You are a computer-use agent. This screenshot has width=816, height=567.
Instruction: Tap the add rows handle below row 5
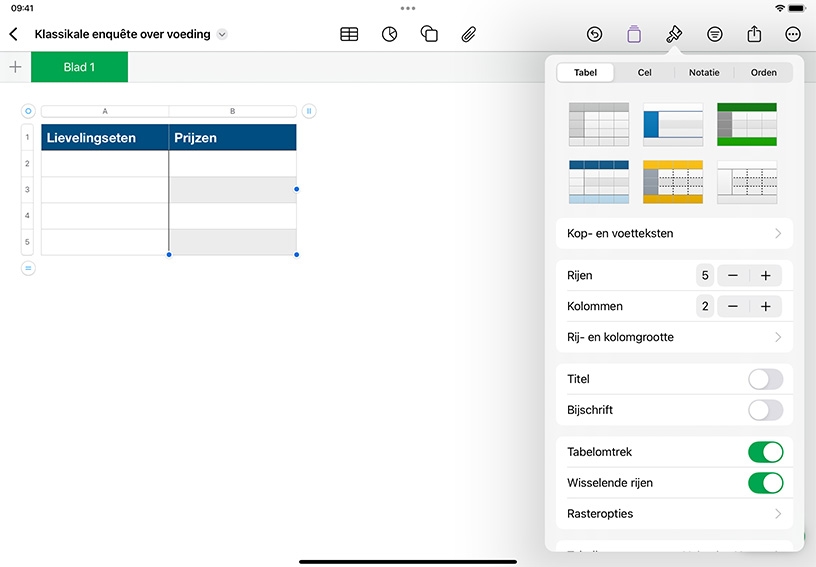point(28,268)
